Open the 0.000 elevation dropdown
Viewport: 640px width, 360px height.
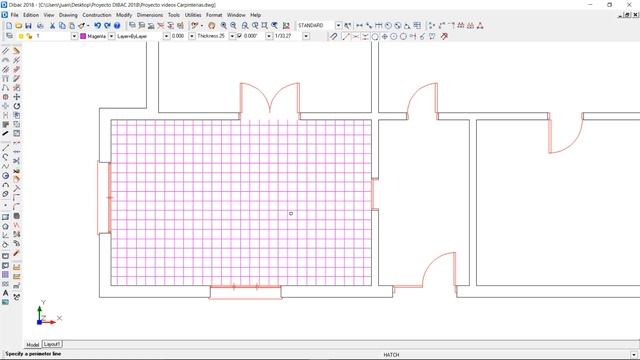click(191, 36)
